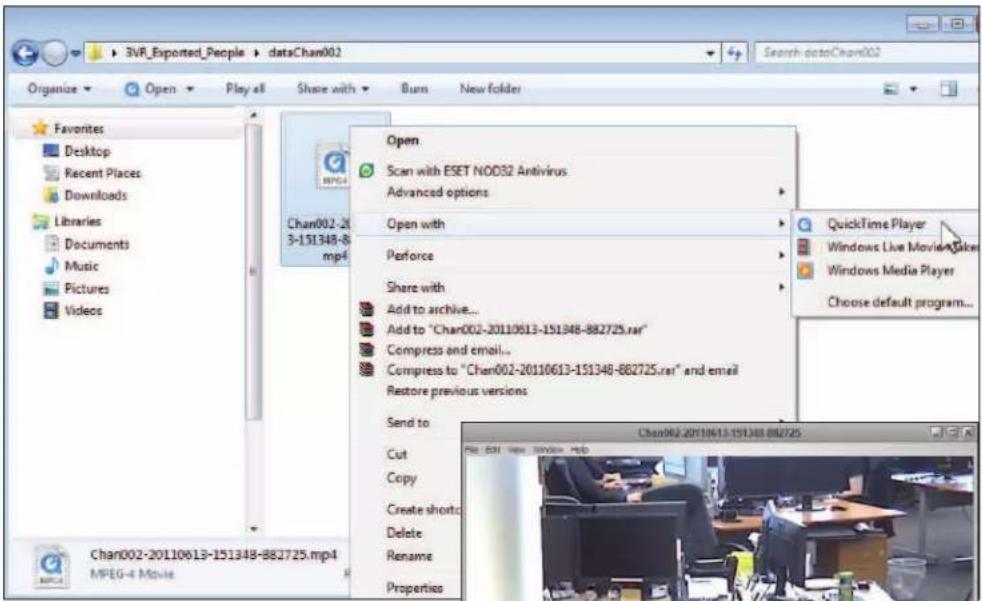This screenshot has height=601, width=982.
Task: Click New folder button
Action: [x=490, y=89]
